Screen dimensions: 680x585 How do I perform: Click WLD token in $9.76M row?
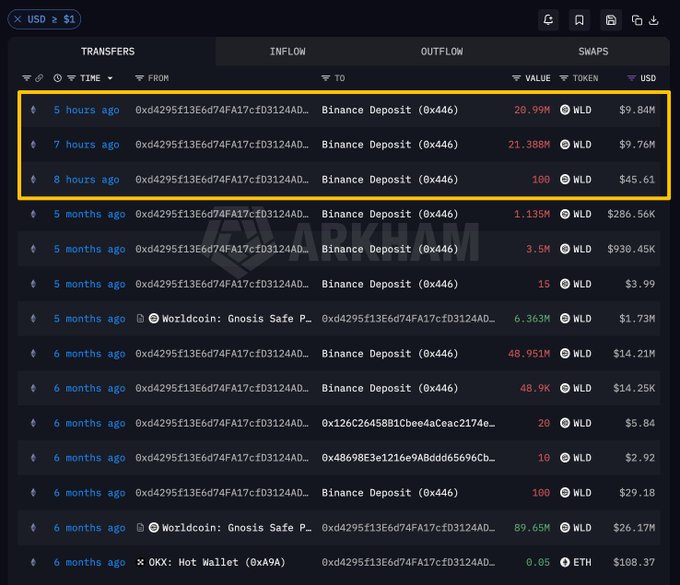[575, 145]
